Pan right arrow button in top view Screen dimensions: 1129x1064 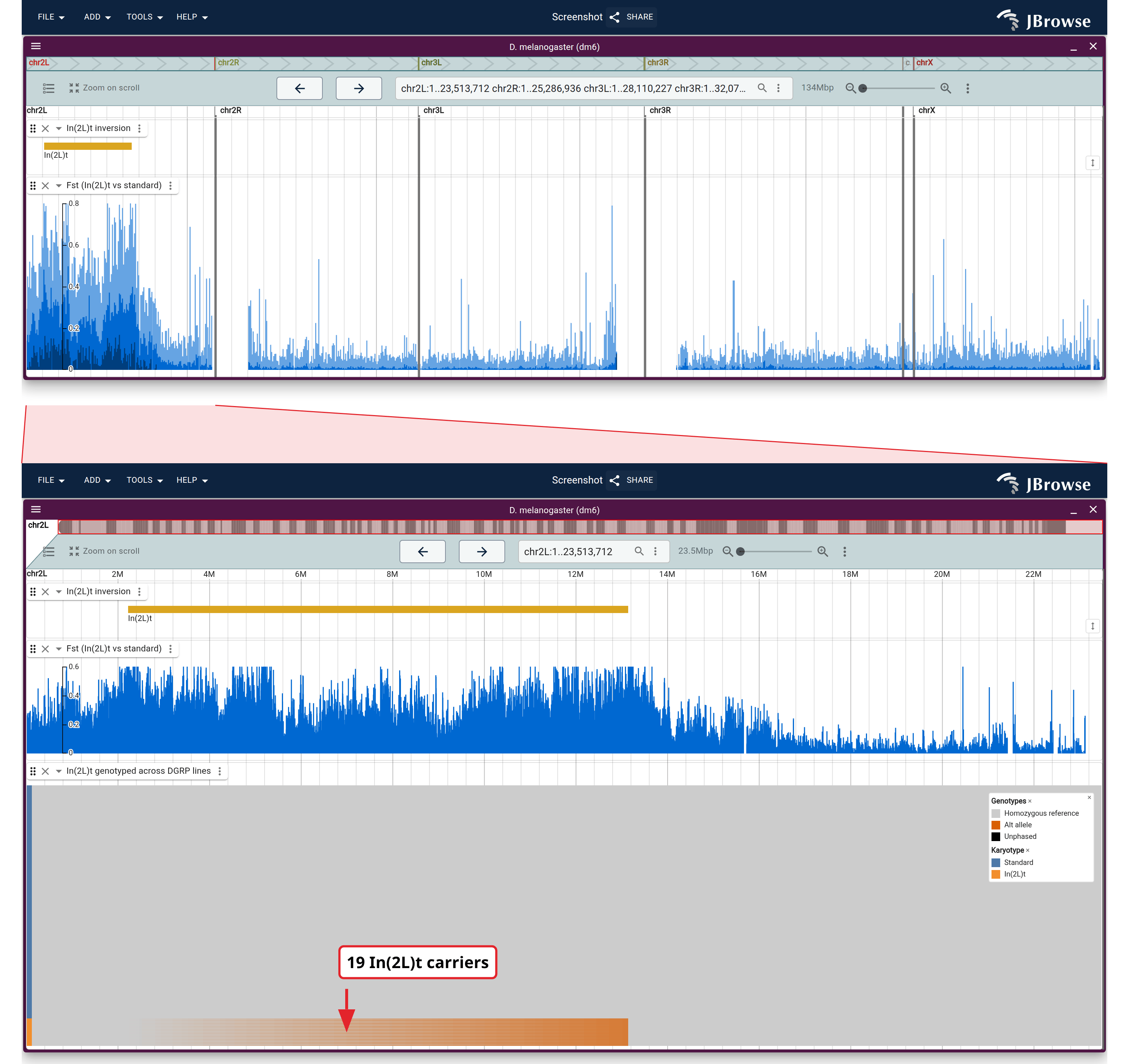(x=358, y=88)
